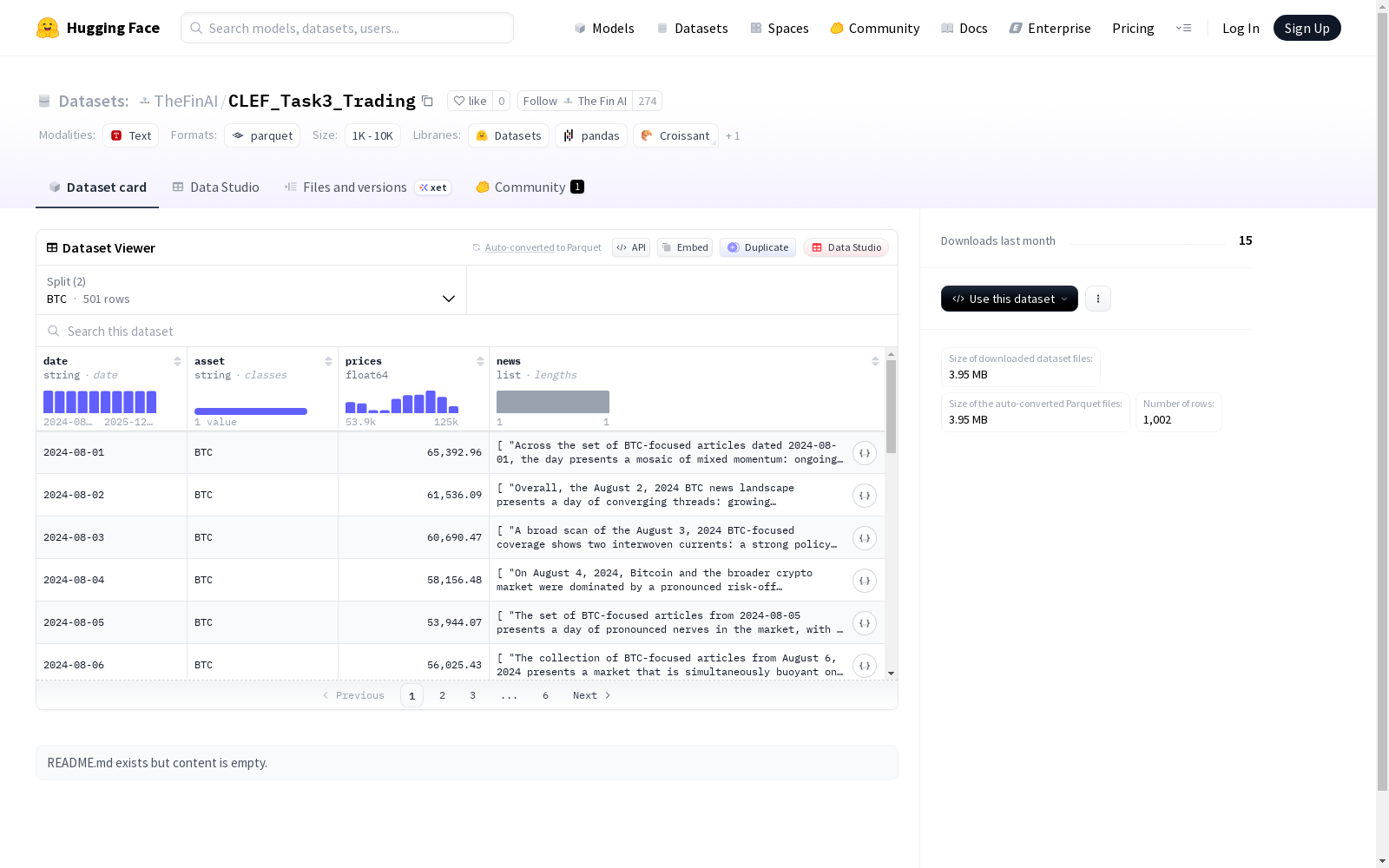This screenshot has height=868, width=1389.
Task: Click the Text modality tag
Action: (x=131, y=135)
